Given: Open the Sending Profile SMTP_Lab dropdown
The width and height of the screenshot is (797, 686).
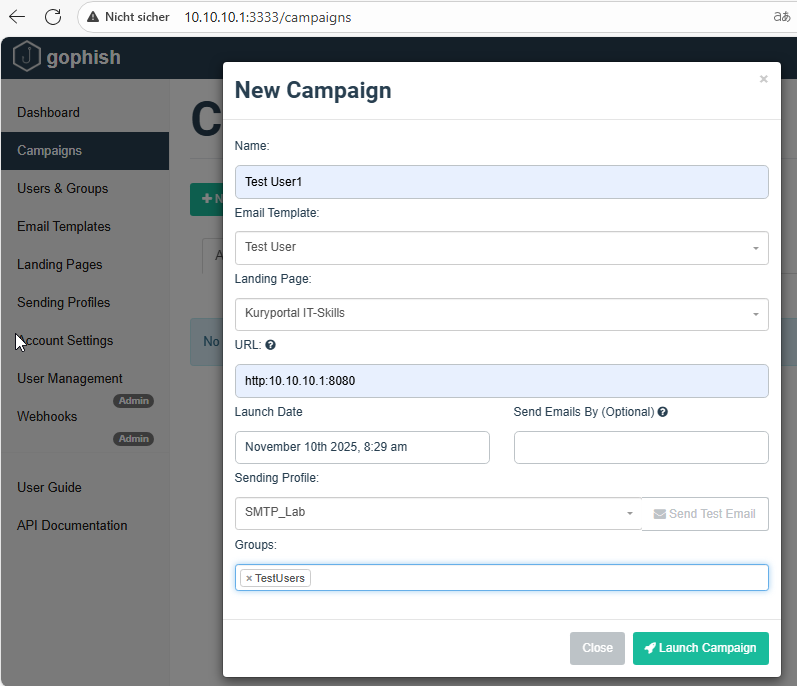Looking at the screenshot, I should (438, 513).
